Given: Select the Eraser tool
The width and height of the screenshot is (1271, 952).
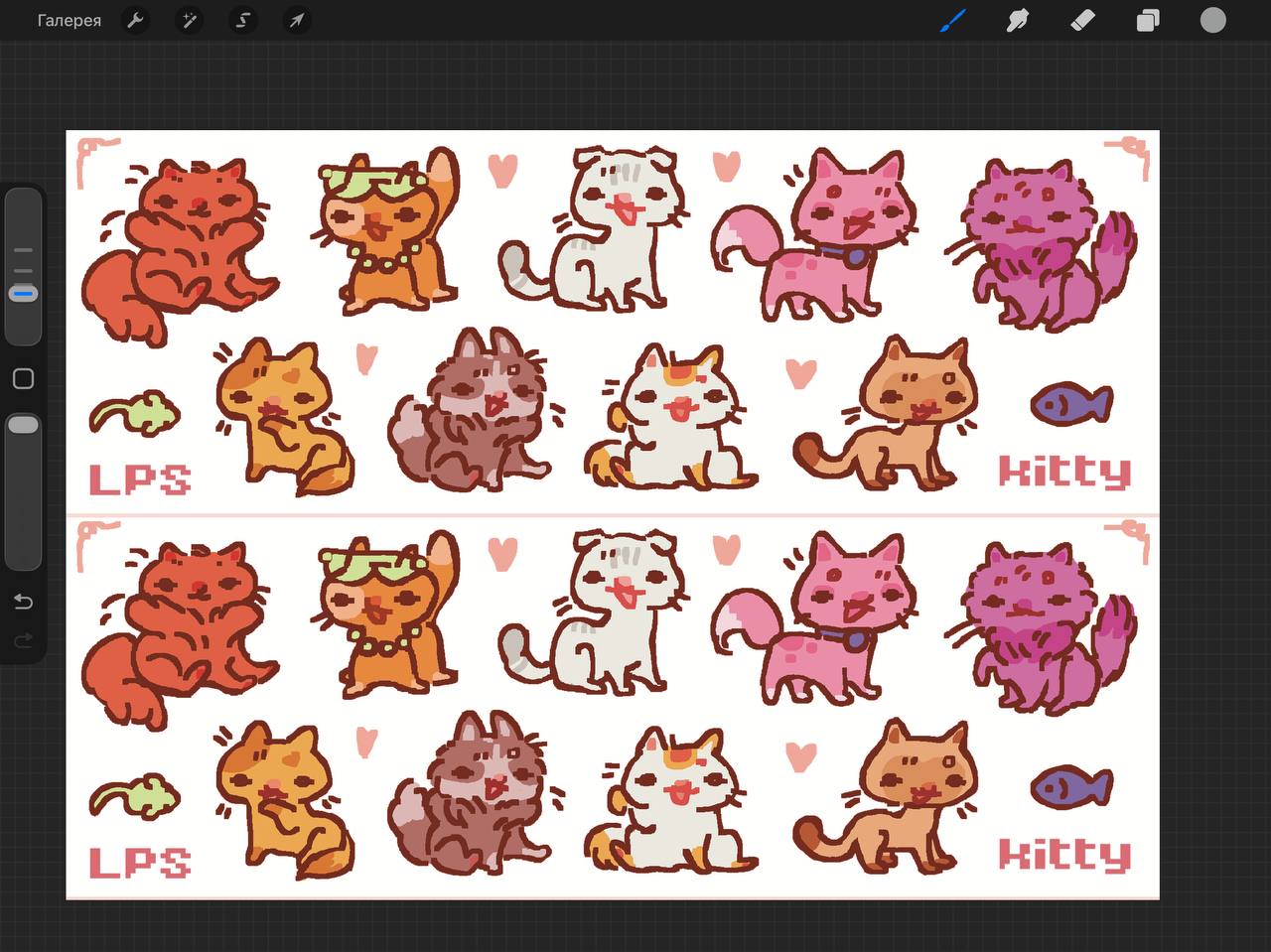Looking at the screenshot, I should 1083,20.
